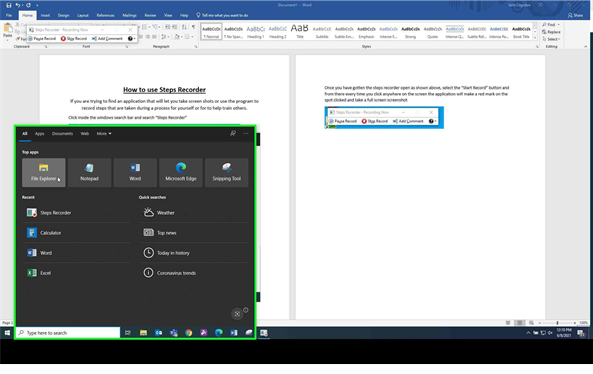Open the Select dropdown in the Editing group
593x374 pixels.
[551, 39]
